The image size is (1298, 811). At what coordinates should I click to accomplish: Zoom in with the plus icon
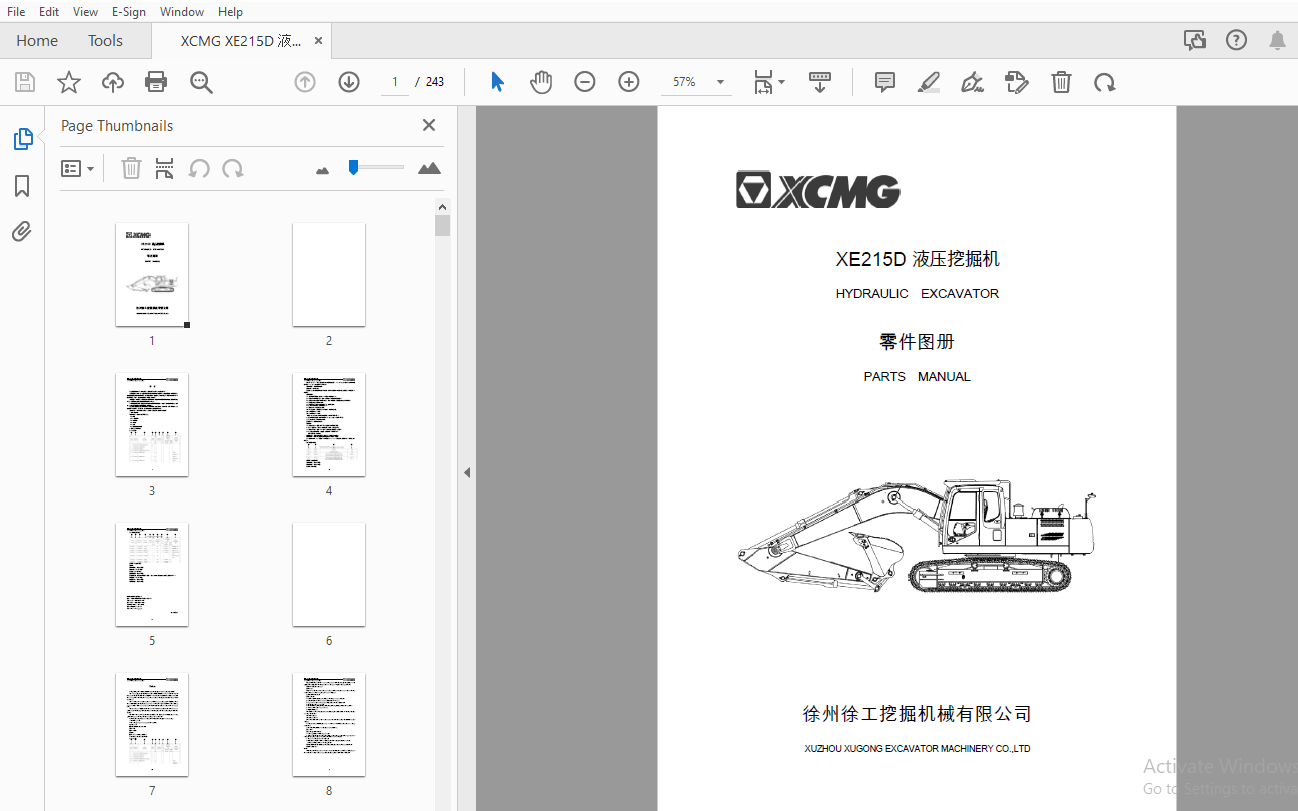coord(629,82)
